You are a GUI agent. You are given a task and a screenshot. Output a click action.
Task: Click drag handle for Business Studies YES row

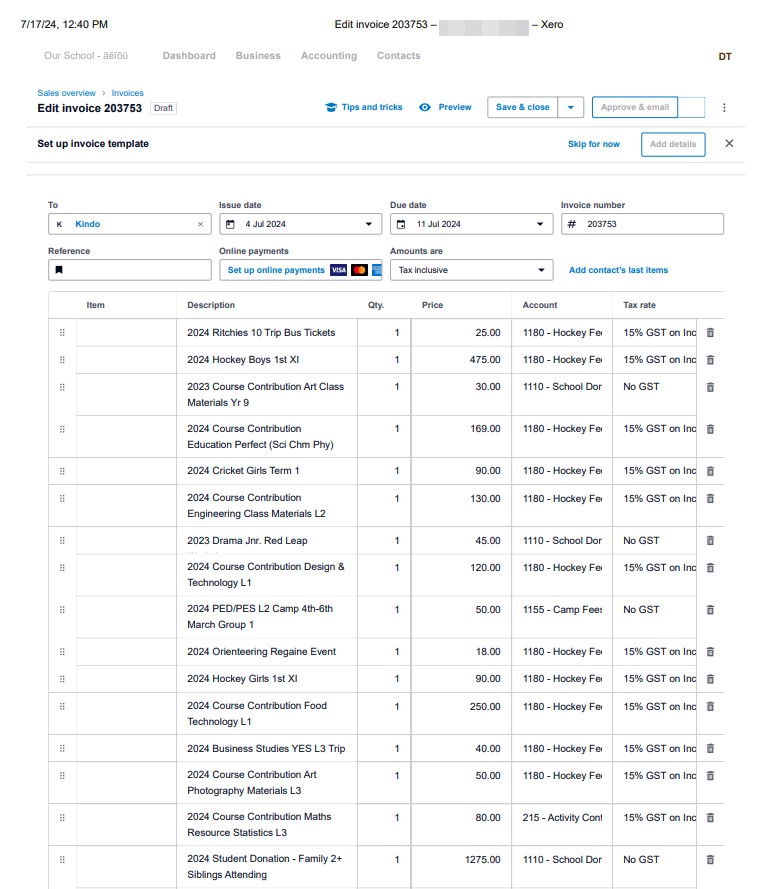point(62,749)
